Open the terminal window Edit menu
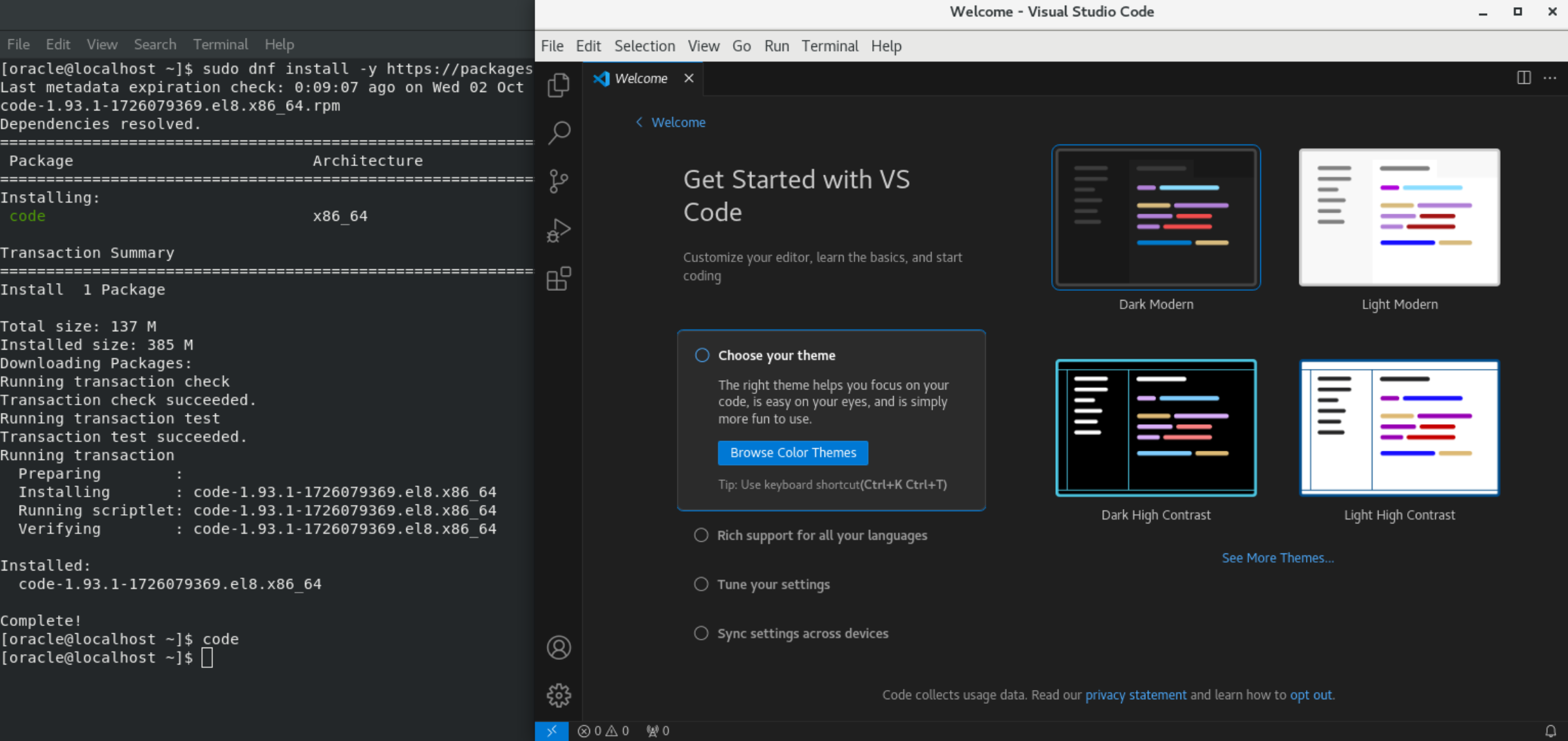Image resolution: width=1568 pixels, height=741 pixels. pos(57,44)
